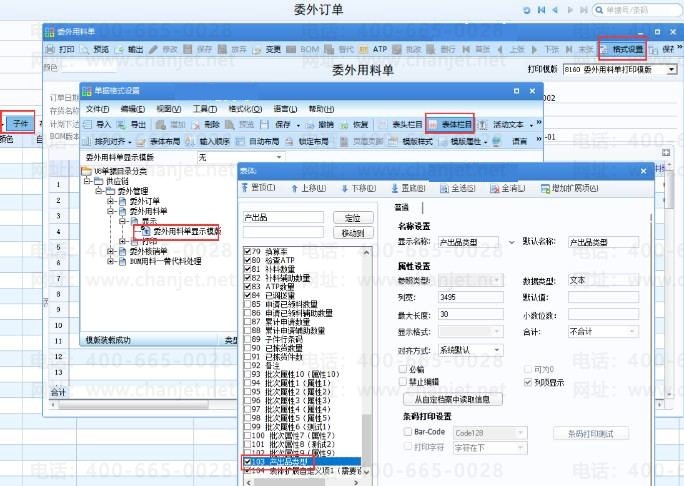The height and width of the screenshot is (486, 684).
Task: Click 打印 in the 委外用料单 toolbar
Action: click(x=61, y=49)
